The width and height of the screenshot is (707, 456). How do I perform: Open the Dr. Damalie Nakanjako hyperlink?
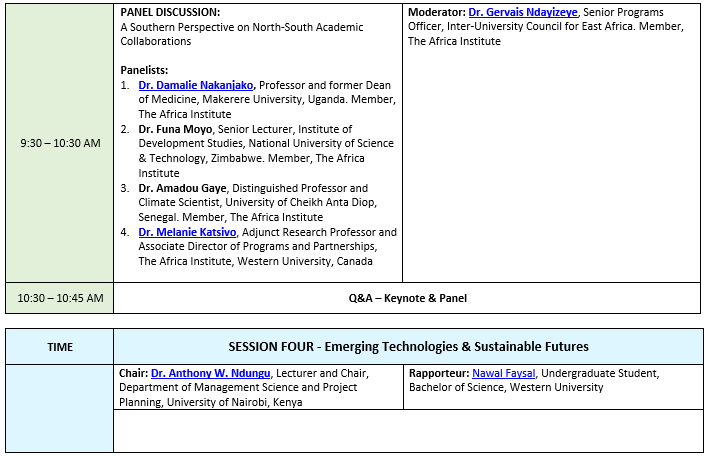pos(197,86)
